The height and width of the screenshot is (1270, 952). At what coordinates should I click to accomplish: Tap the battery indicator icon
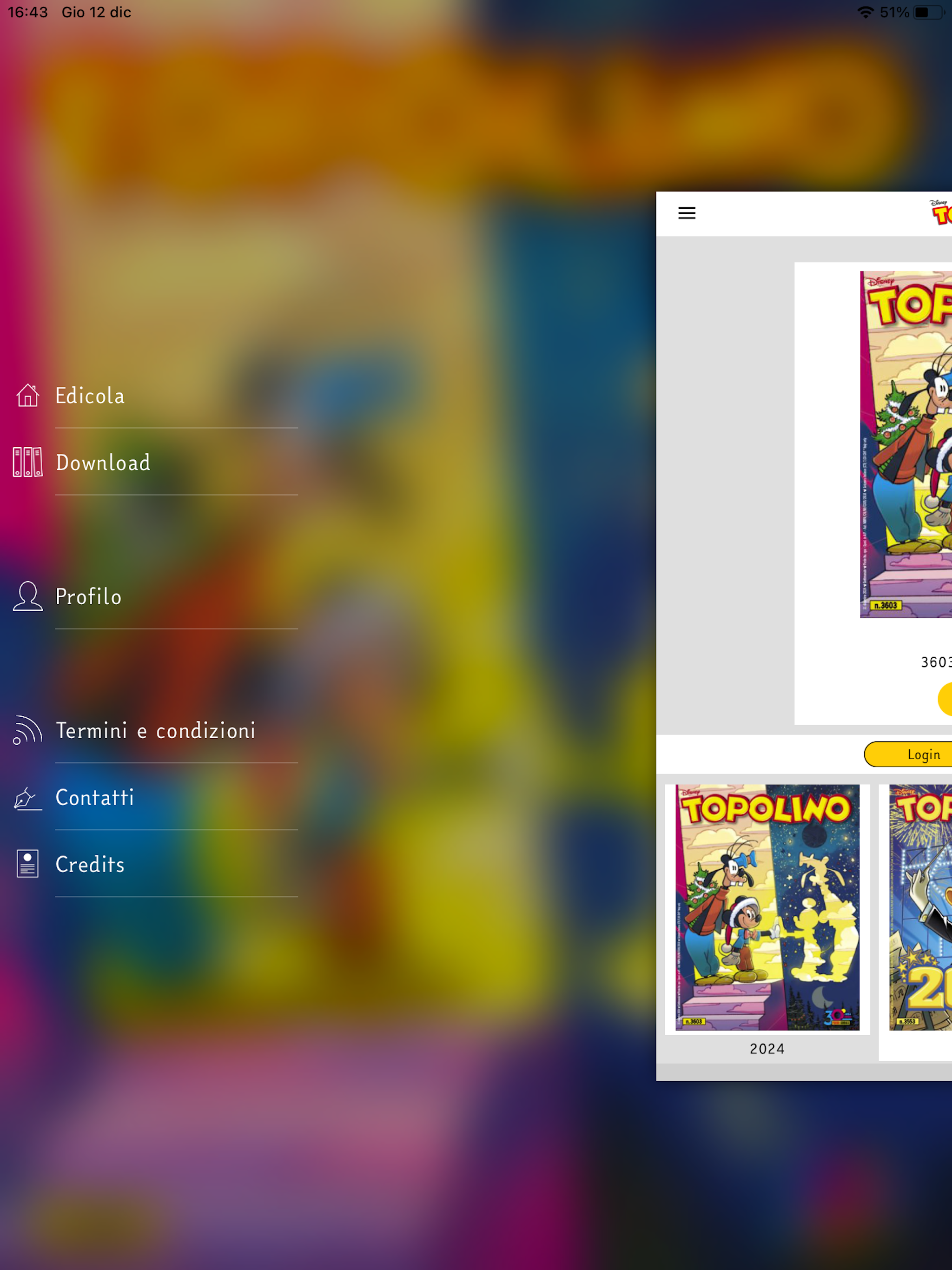point(929,12)
